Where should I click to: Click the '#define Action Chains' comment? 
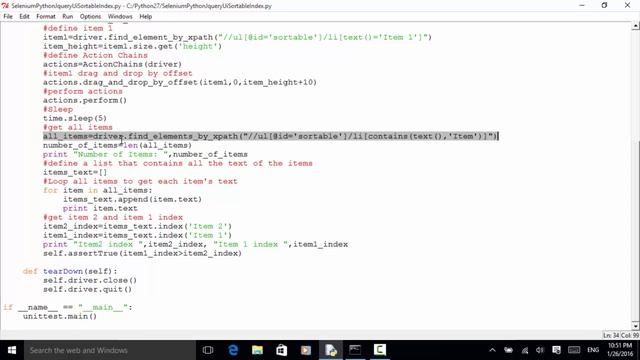pyautogui.click(x=95, y=55)
